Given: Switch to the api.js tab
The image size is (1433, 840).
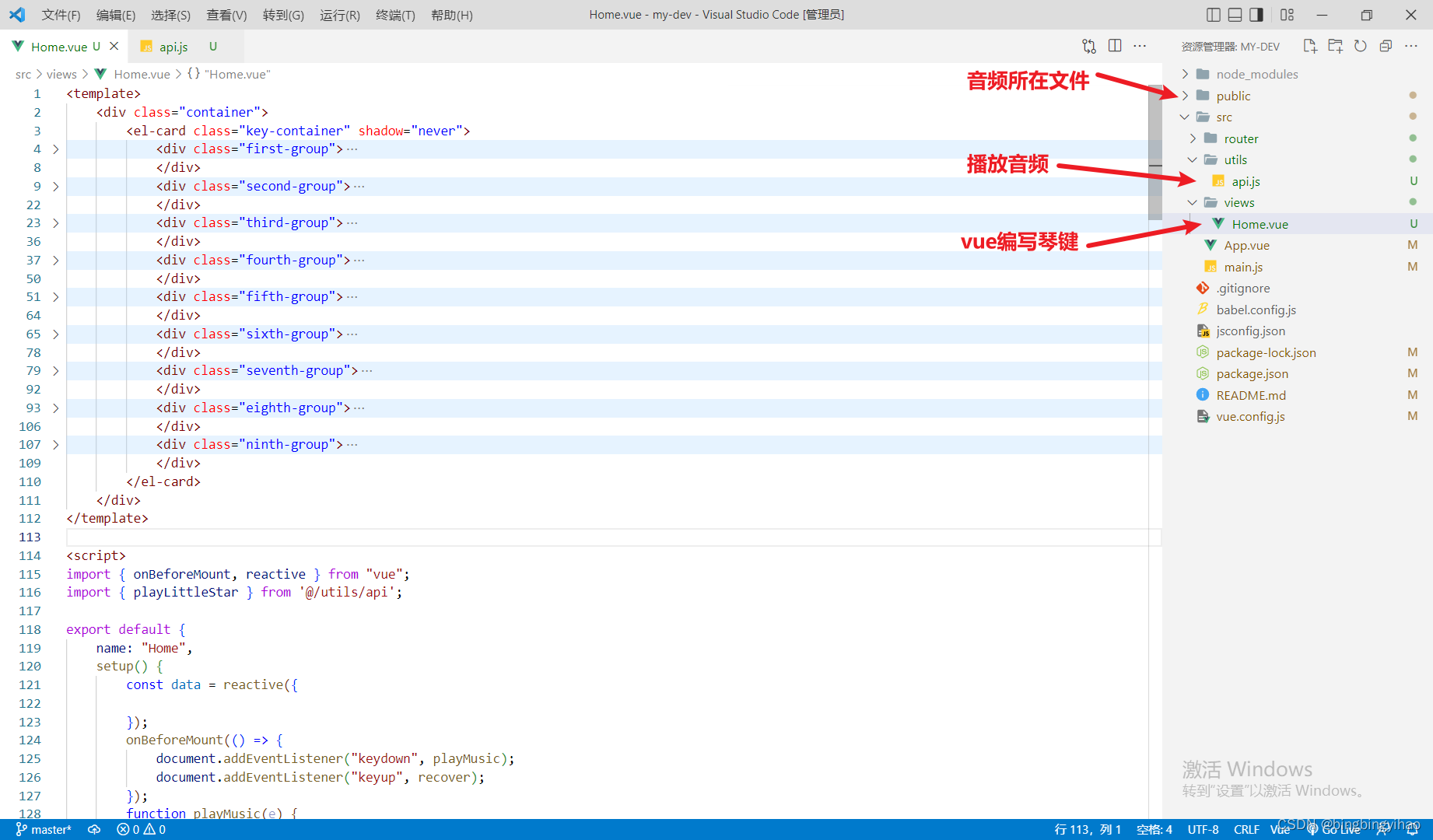Looking at the screenshot, I should pos(173,47).
